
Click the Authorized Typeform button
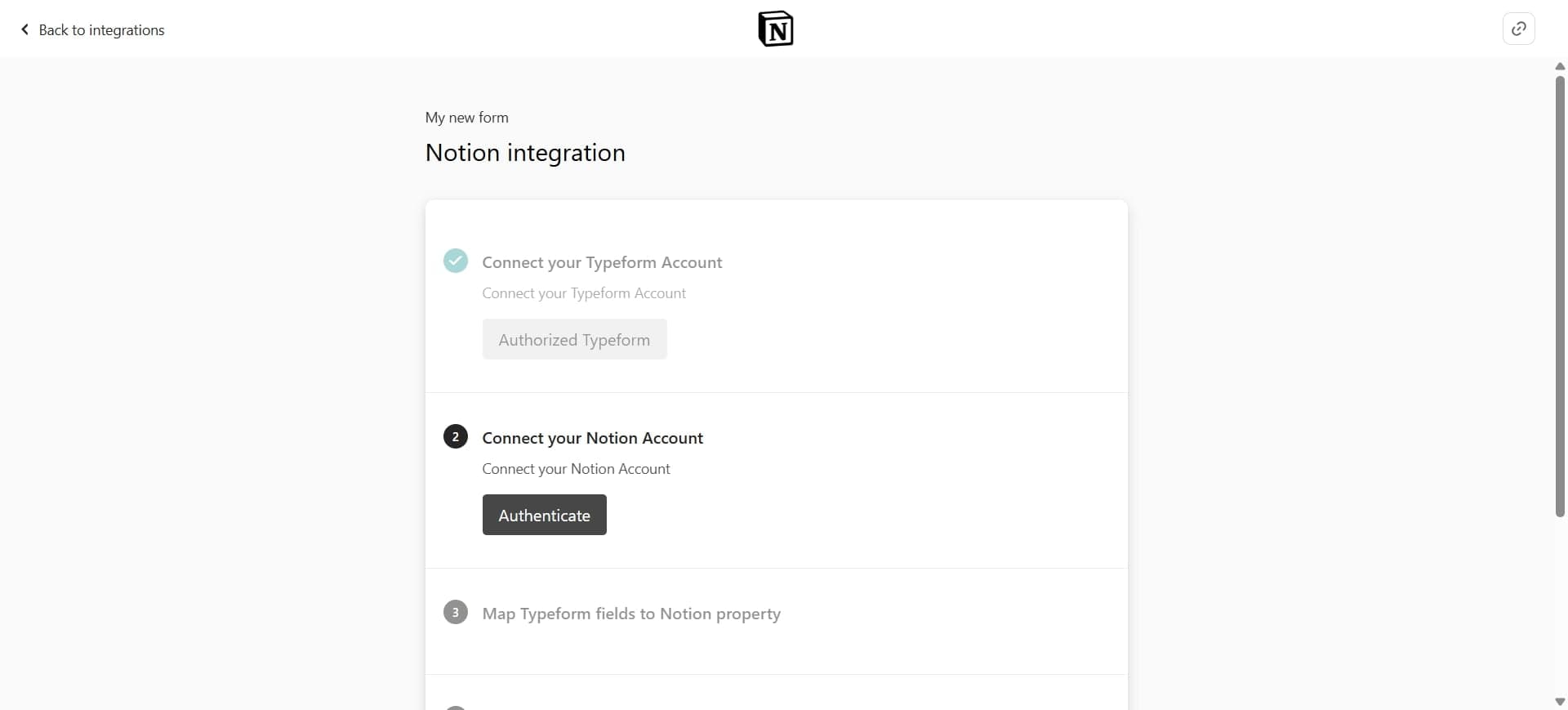[x=574, y=339]
